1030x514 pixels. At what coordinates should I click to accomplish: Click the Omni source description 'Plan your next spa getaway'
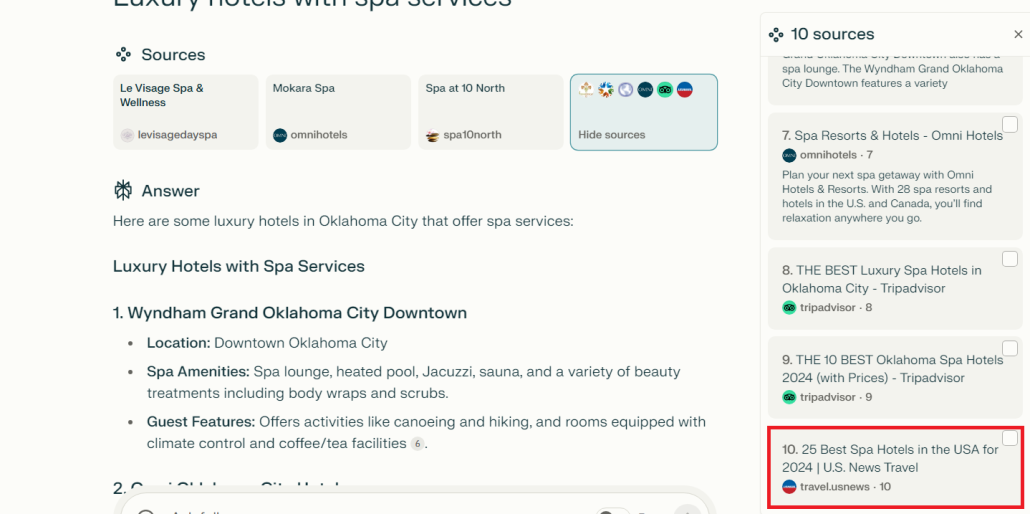click(887, 196)
